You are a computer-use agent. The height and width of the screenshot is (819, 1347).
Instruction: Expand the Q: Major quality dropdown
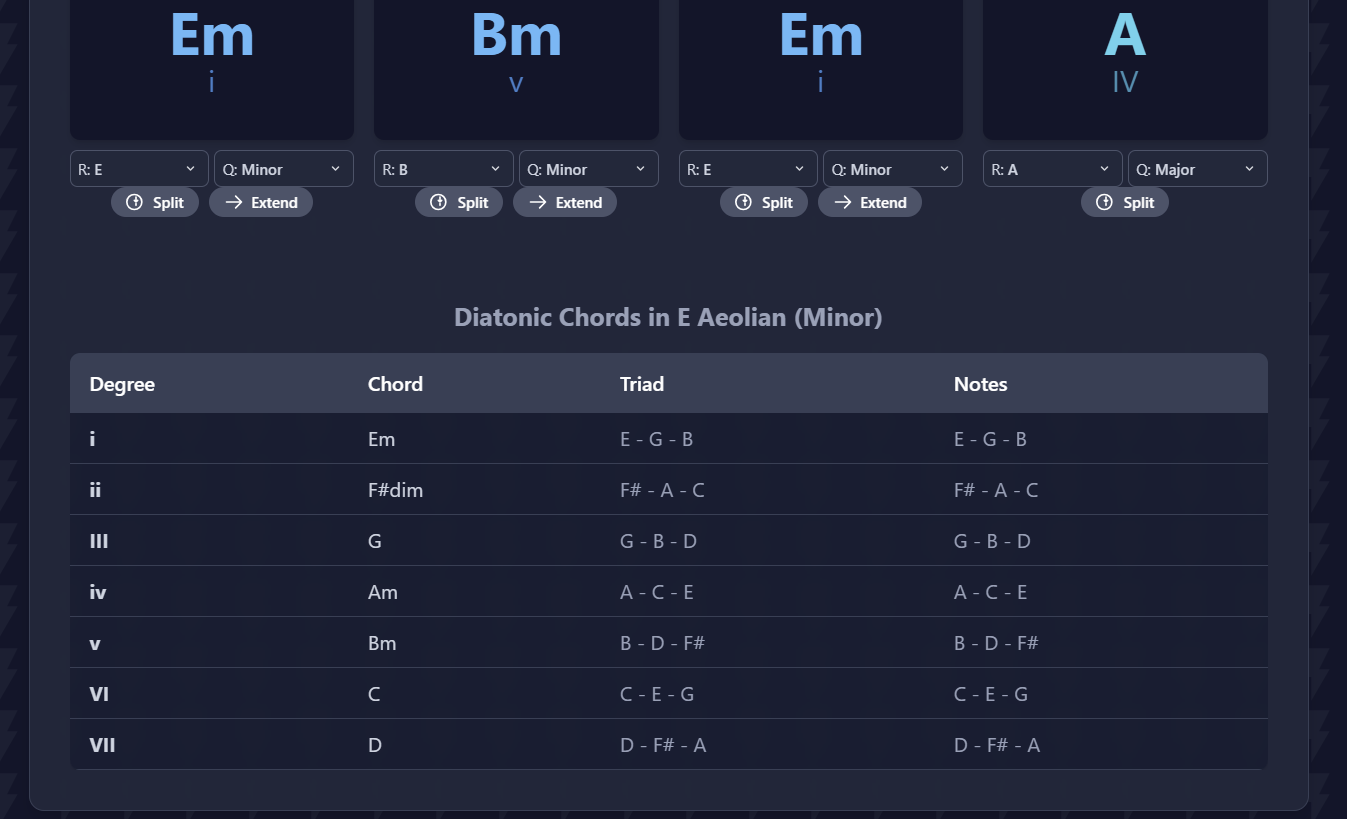click(1198, 169)
